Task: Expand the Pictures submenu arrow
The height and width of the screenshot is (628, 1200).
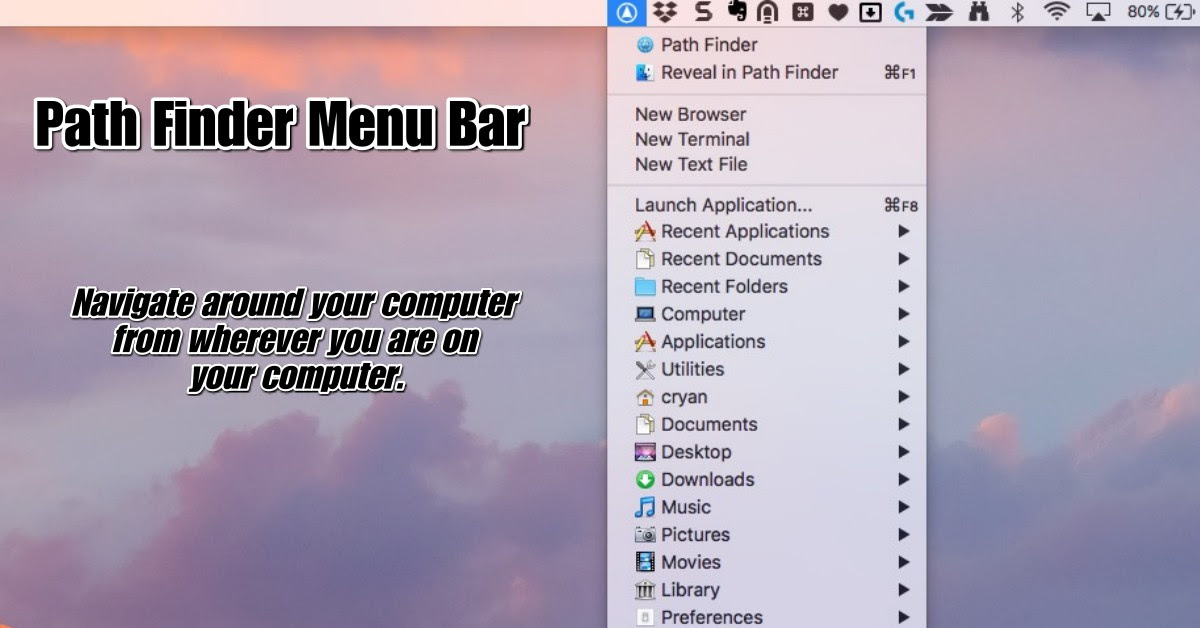Action: (904, 535)
